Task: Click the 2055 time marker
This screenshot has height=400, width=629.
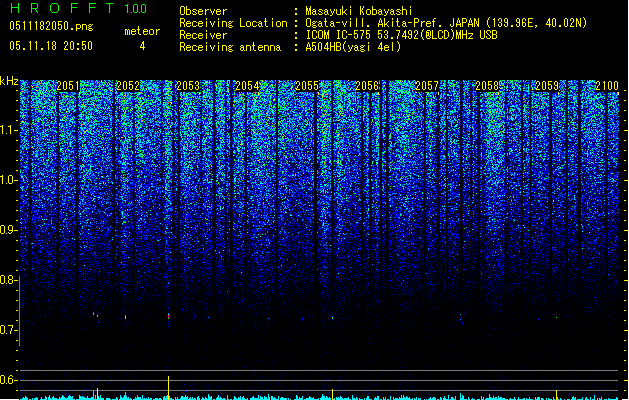Action: pos(307,86)
